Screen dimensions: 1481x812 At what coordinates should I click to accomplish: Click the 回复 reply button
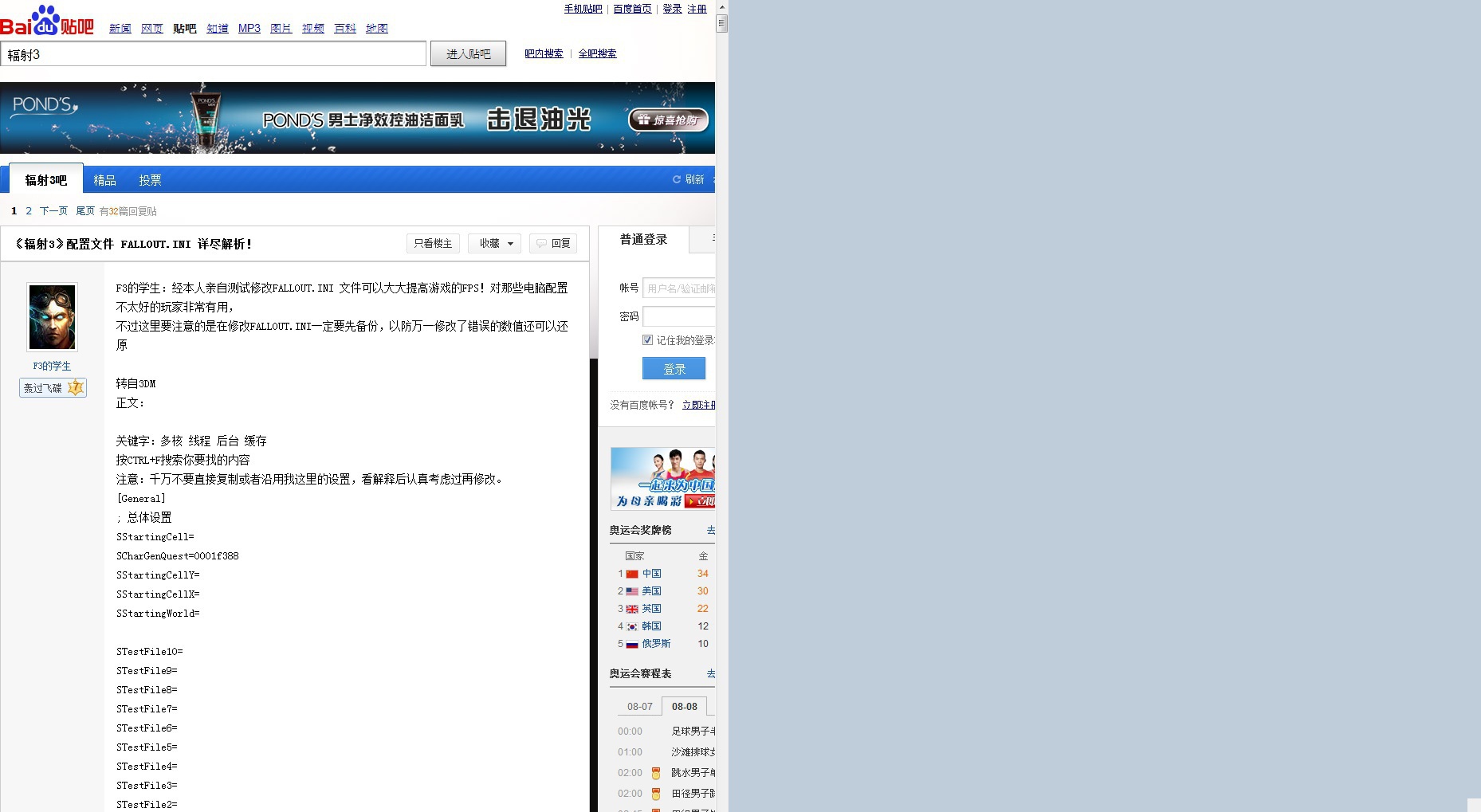pos(553,244)
